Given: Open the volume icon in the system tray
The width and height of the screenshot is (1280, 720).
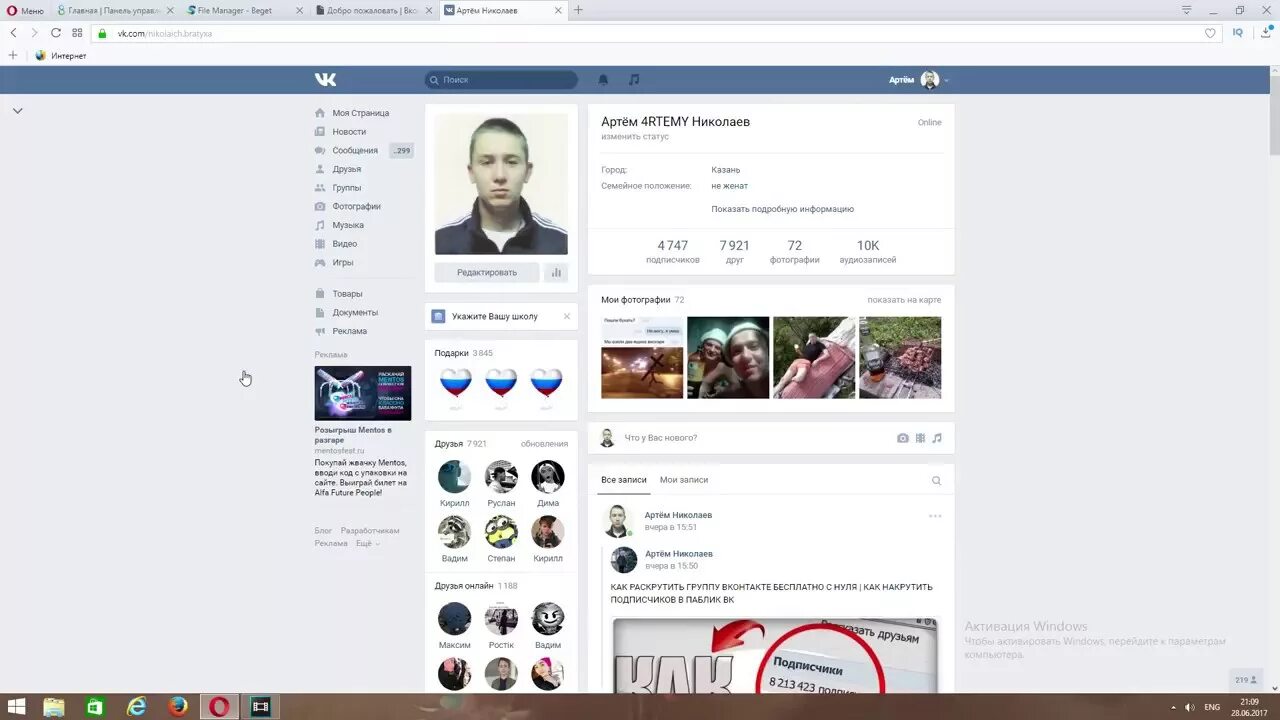Looking at the screenshot, I should pos(1189,707).
